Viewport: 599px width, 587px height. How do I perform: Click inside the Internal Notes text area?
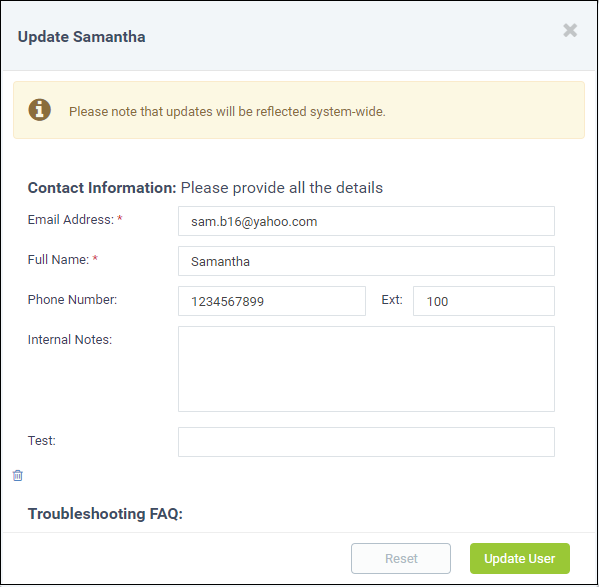(366, 369)
